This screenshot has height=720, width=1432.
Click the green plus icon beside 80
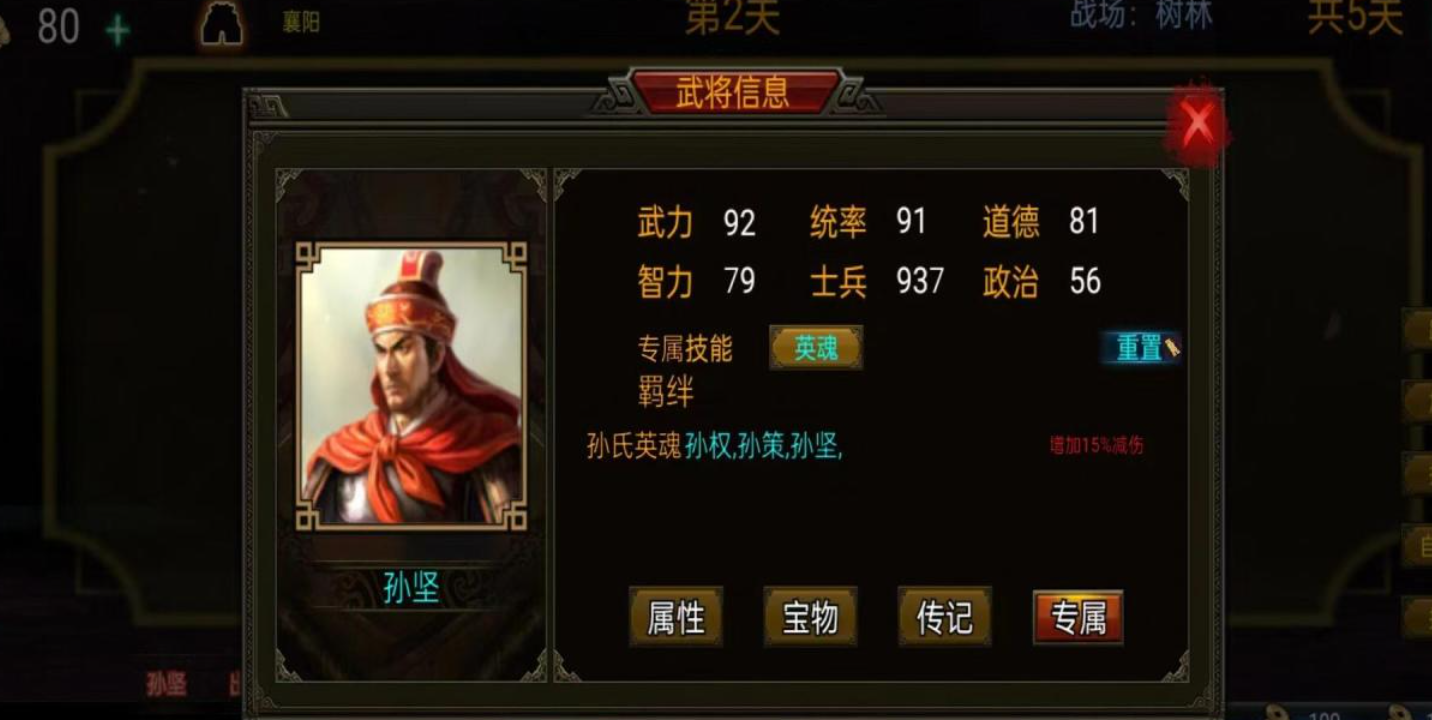(118, 31)
